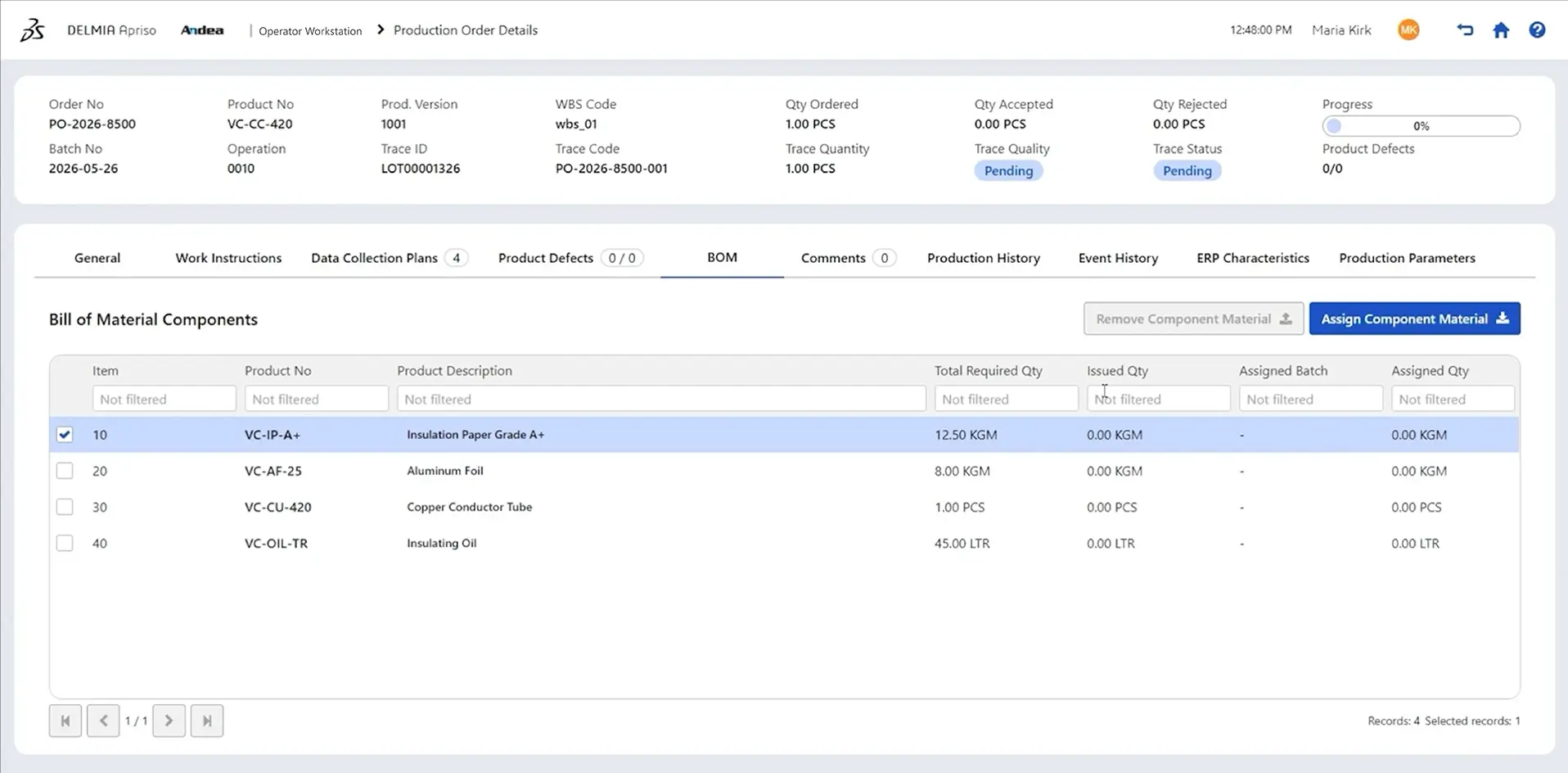
Task: Switch to Production Parameters tab
Action: point(1407,258)
